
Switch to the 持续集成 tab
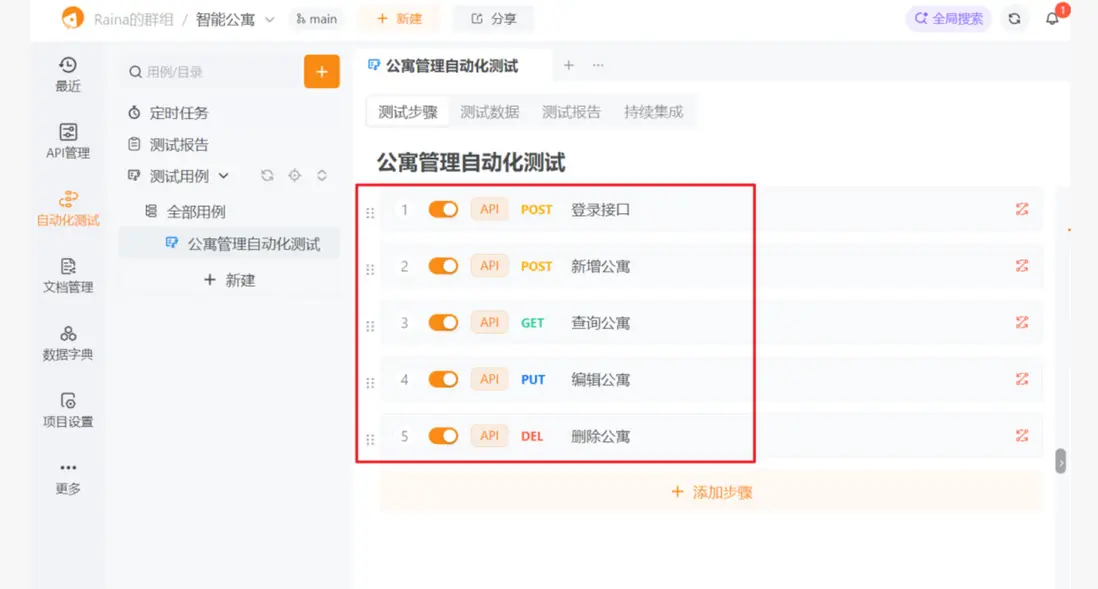click(x=653, y=112)
